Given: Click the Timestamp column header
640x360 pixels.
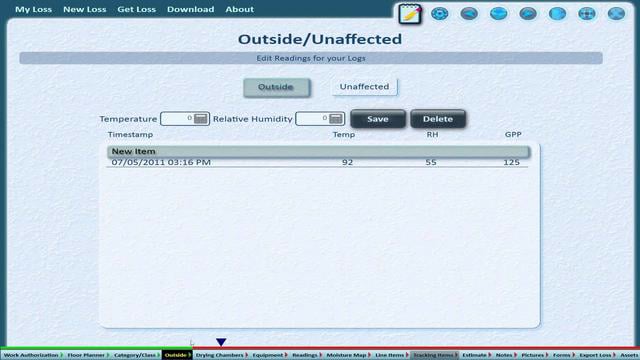Looking at the screenshot, I should (130, 135).
